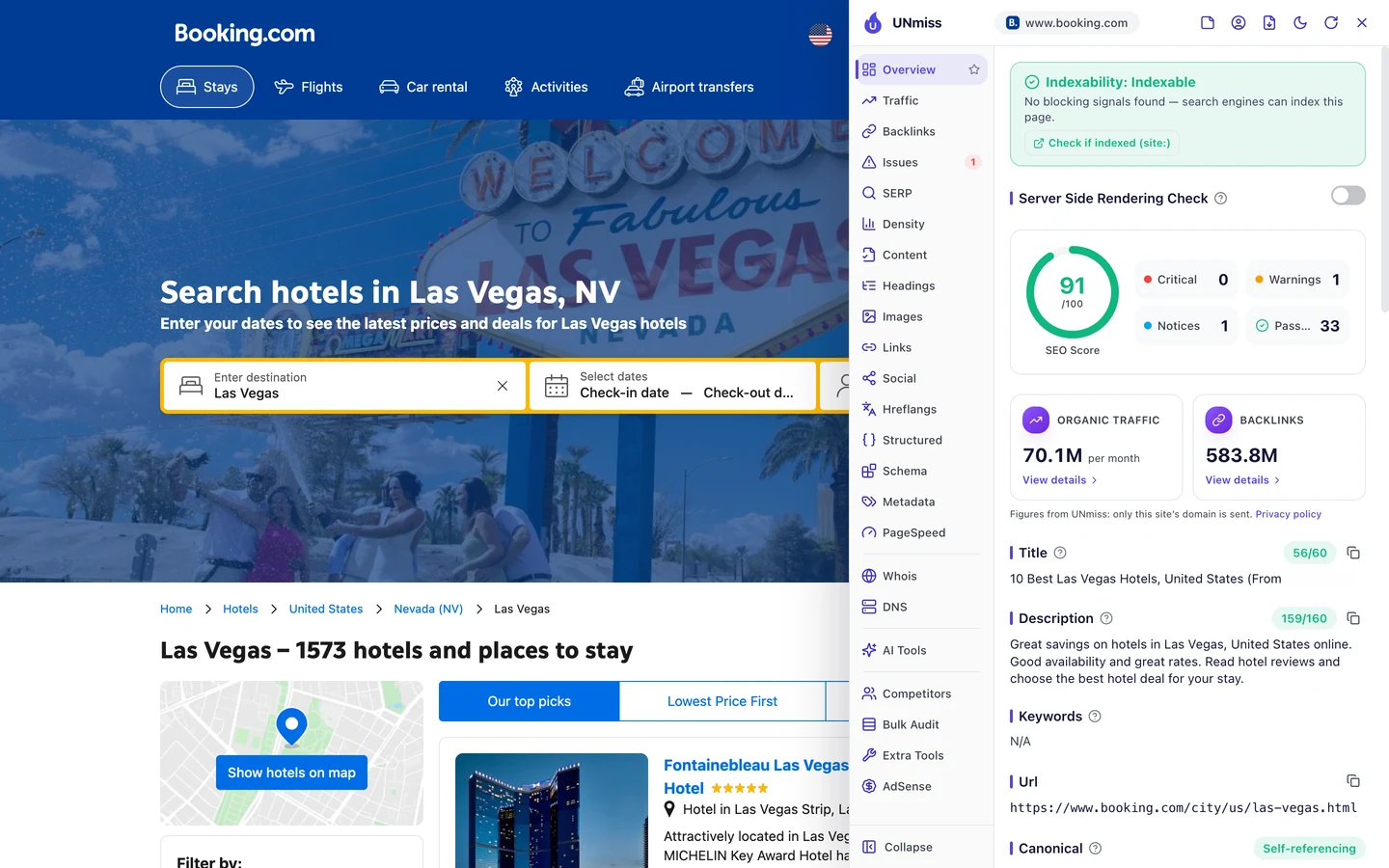
Task: Click the star icon beside Overview
Action: pos(974,69)
